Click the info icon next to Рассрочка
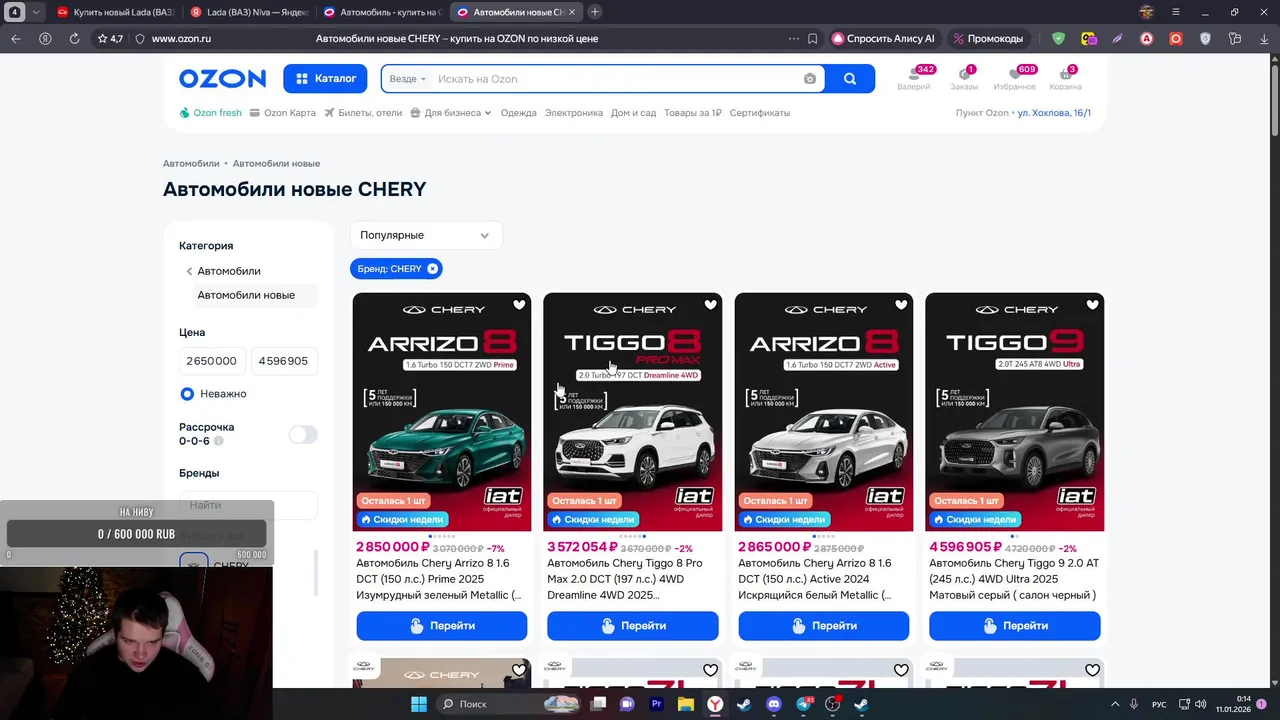Image resolution: width=1280 pixels, height=720 pixels. 218,441
